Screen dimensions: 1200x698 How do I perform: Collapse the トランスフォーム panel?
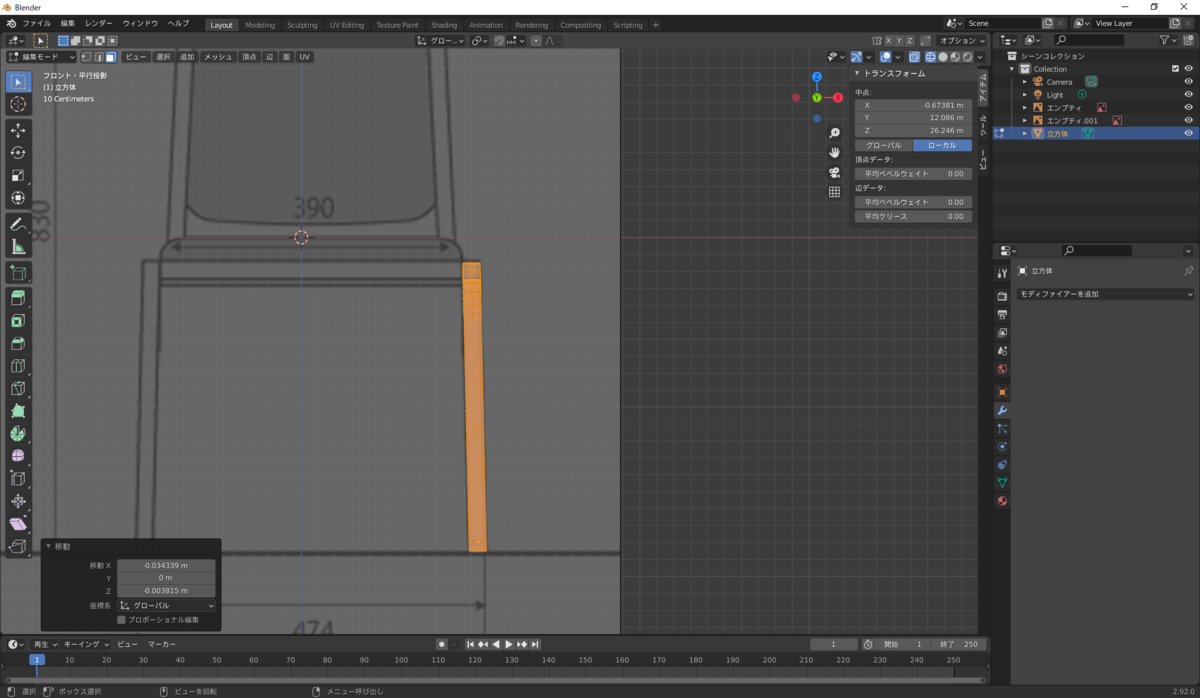tap(857, 73)
